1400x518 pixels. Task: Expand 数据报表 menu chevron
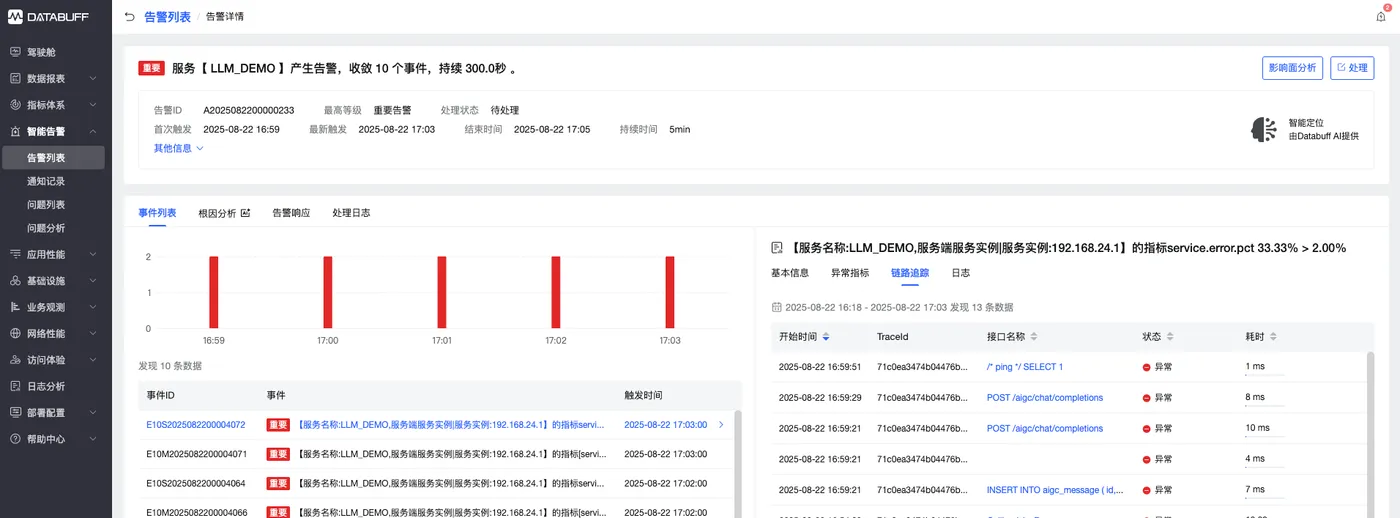[92, 78]
